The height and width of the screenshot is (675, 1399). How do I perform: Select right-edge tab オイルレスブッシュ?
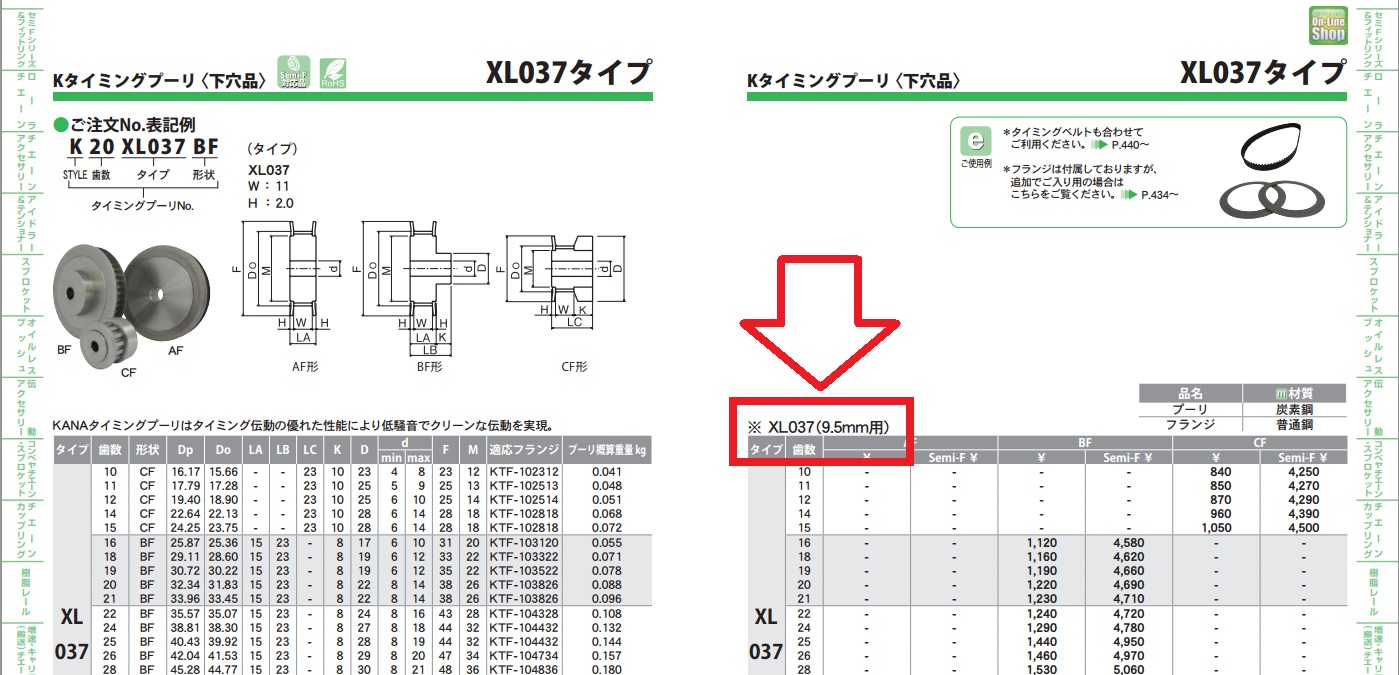[x=1372, y=347]
